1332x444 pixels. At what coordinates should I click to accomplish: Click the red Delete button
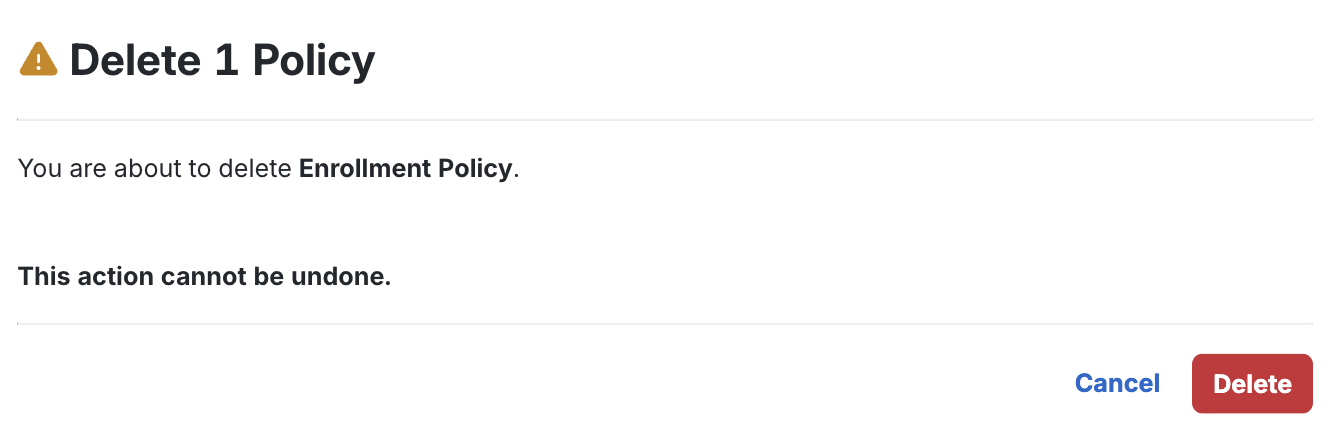1252,384
